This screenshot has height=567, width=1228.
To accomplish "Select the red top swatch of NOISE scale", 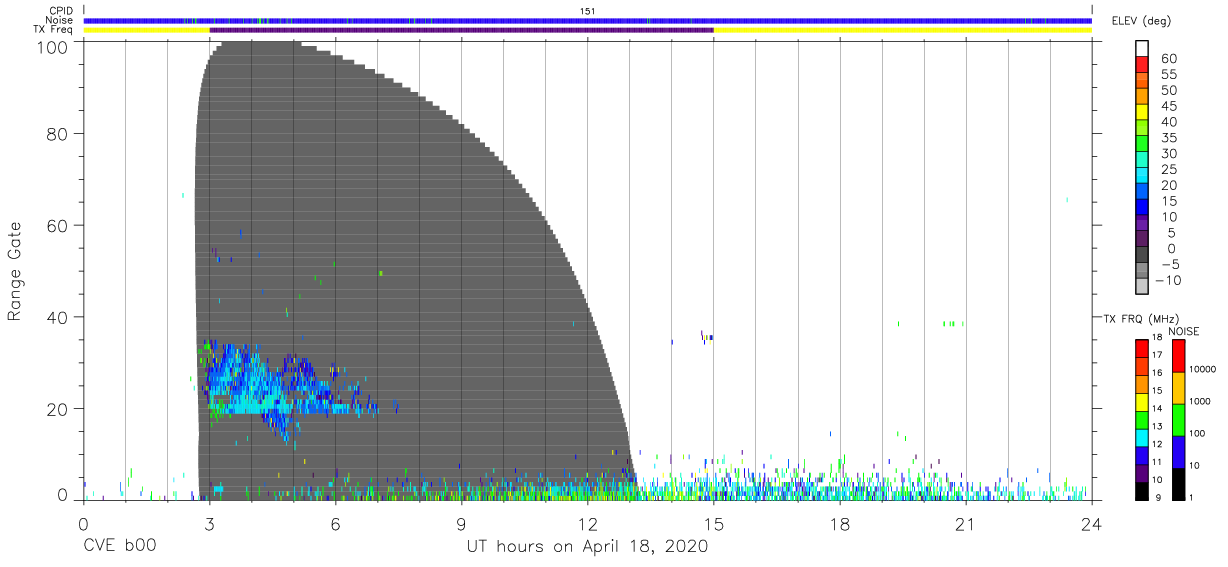I will 1179,355.
